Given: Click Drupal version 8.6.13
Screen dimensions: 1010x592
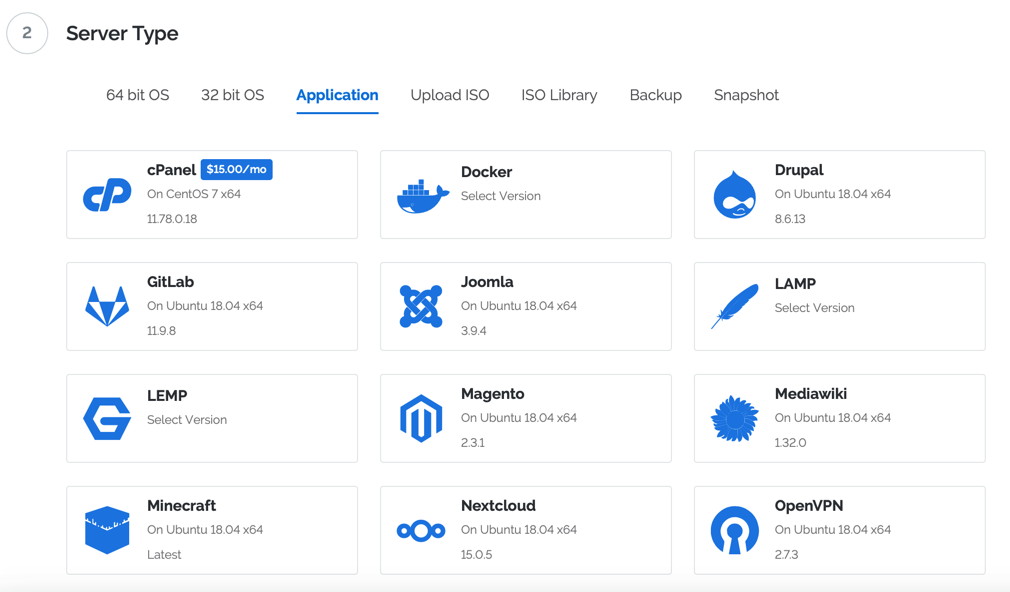Looking at the screenshot, I should coord(790,219).
